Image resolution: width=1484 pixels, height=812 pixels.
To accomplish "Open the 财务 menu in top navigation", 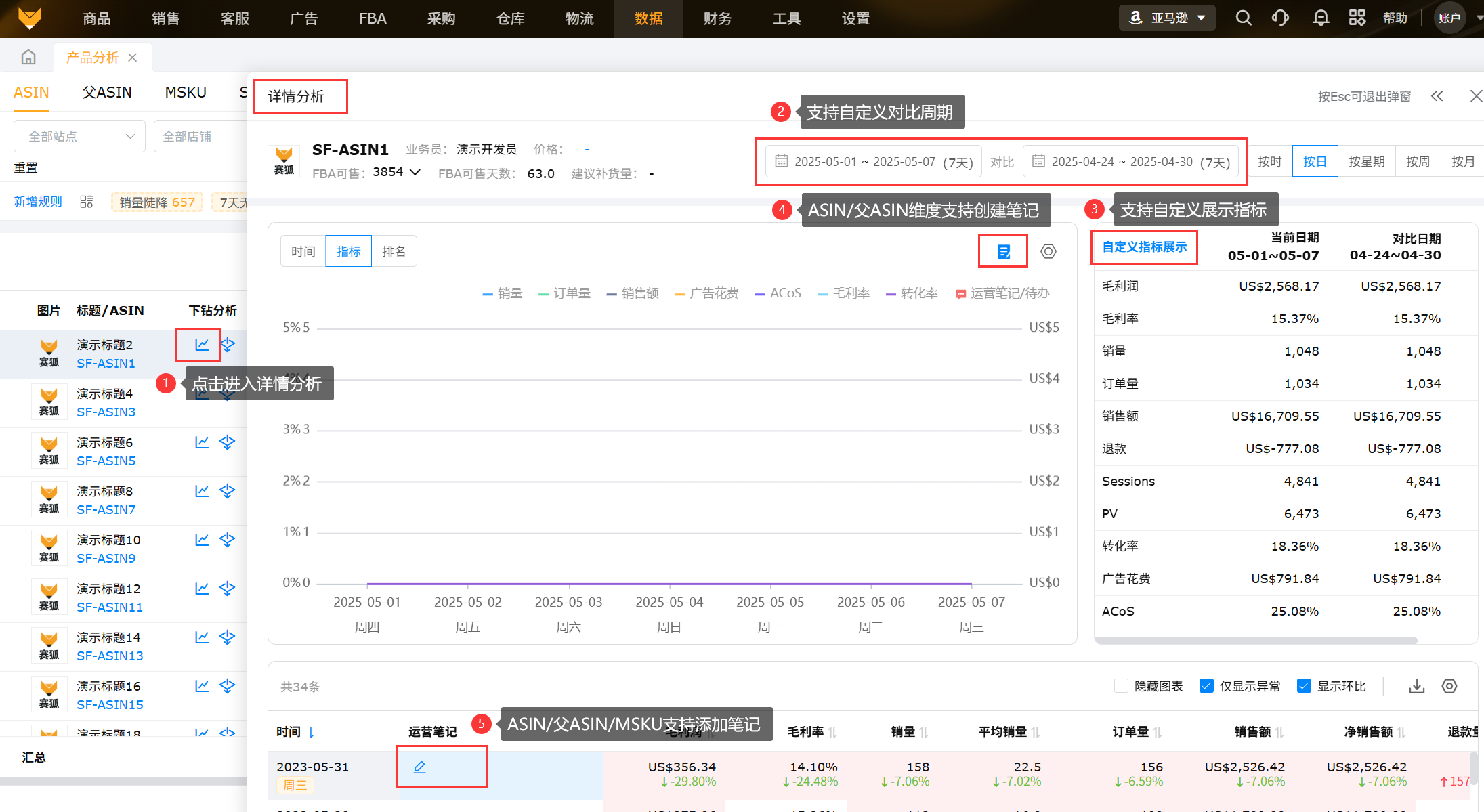I will pyautogui.click(x=717, y=18).
